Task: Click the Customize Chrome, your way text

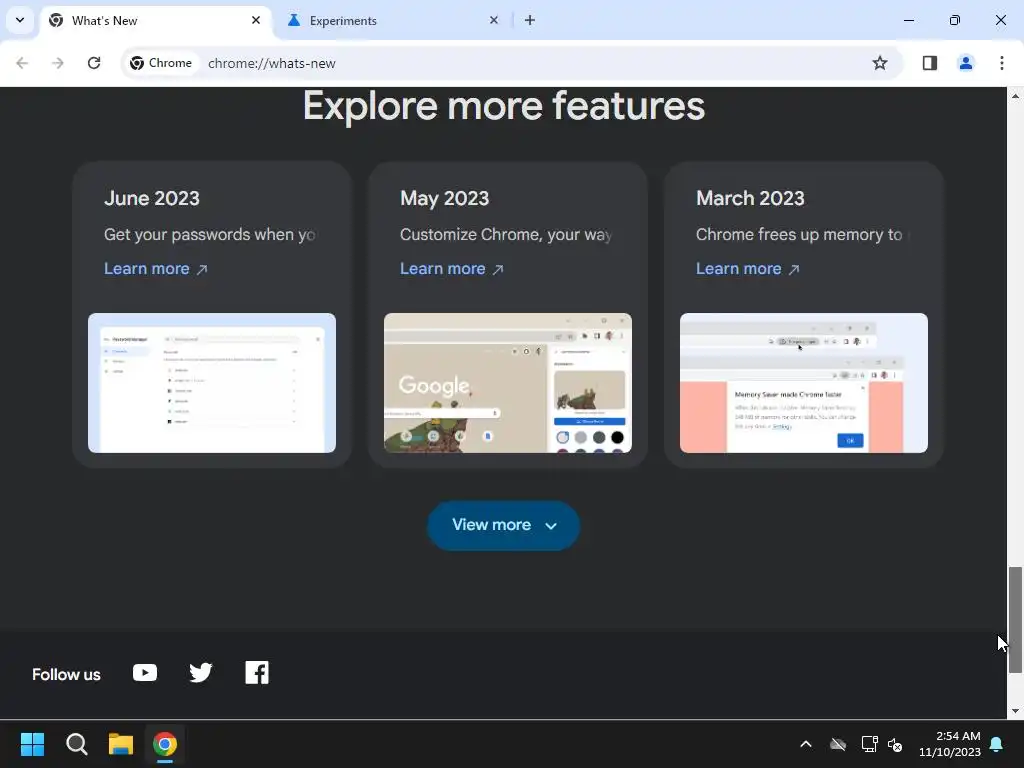Action: point(505,234)
